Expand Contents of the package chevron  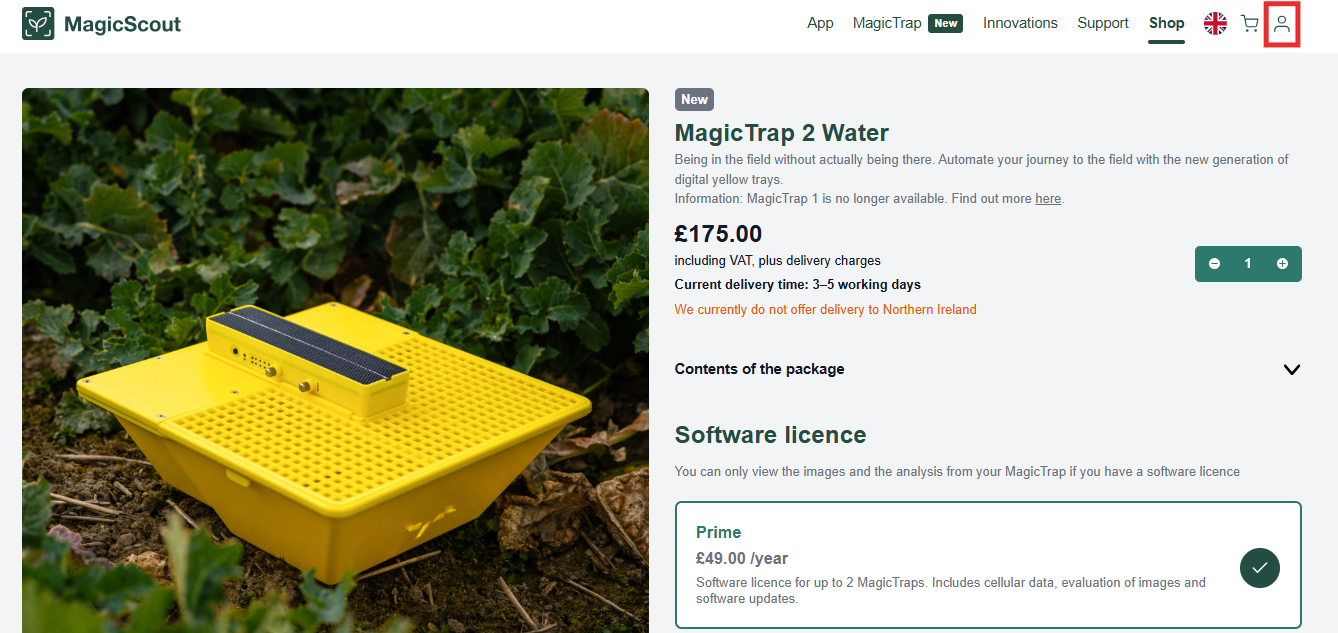point(1292,369)
